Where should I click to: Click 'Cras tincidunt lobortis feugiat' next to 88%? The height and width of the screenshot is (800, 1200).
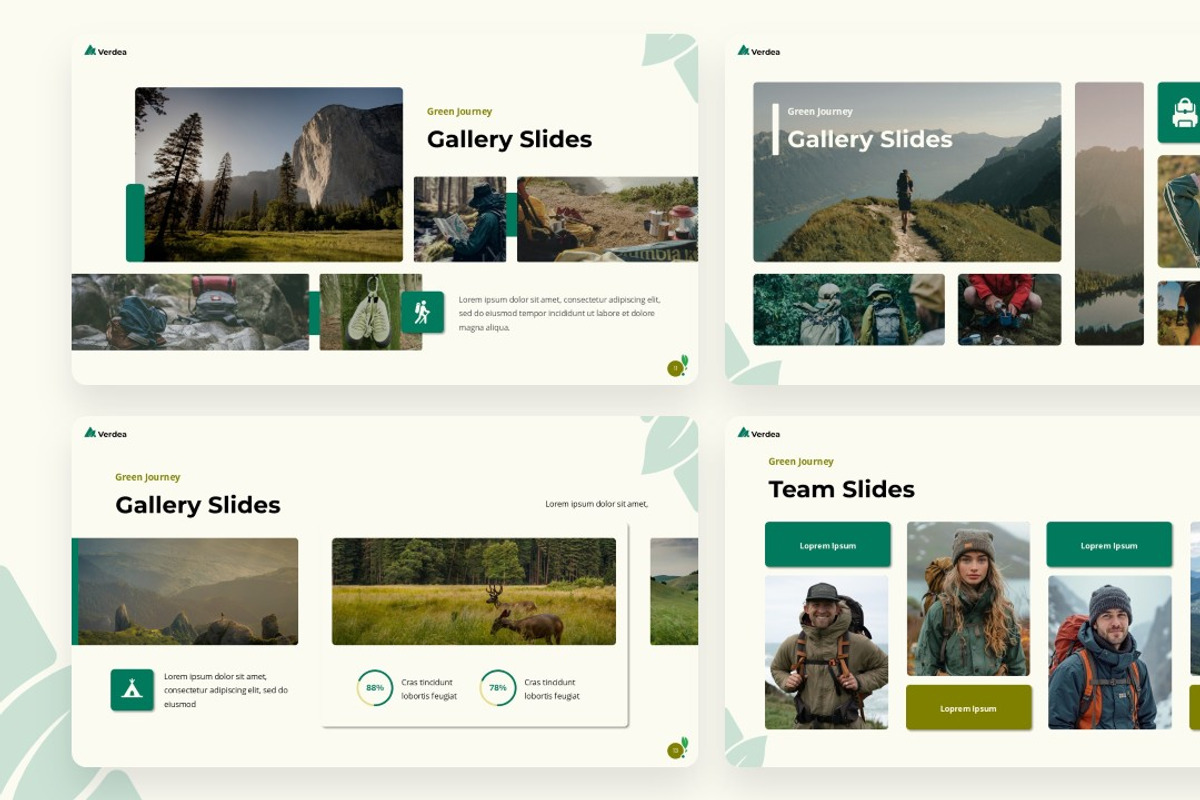(x=429, y=689)
